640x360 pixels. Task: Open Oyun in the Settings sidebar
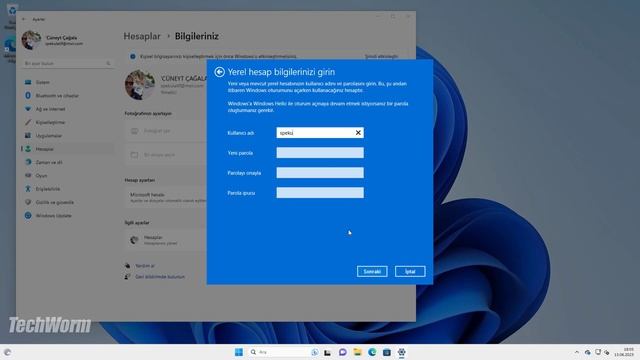pos(67,176)
